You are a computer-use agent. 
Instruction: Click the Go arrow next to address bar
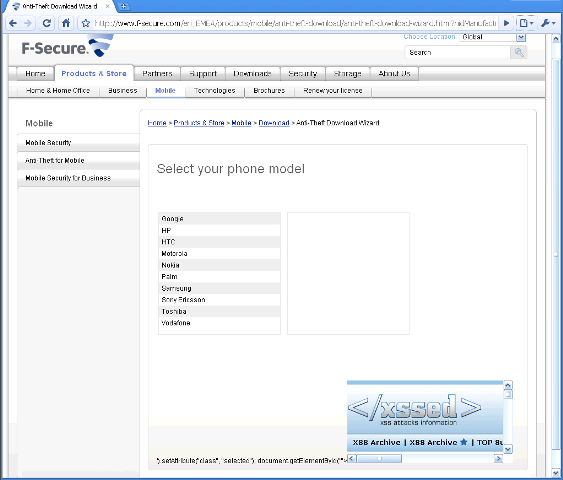tap(506, 24)
